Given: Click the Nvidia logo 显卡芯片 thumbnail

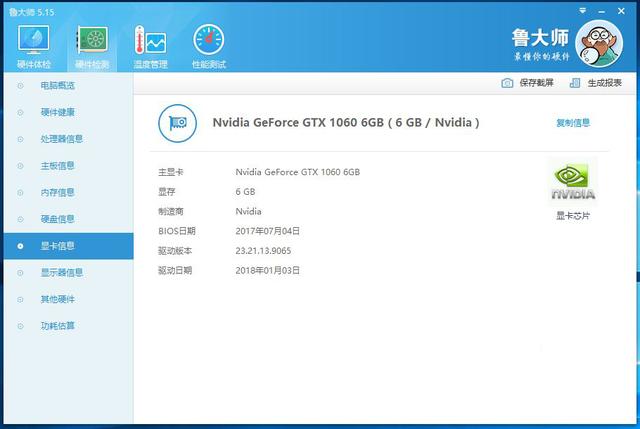Looking at the screenshot, I should point(573,182).
